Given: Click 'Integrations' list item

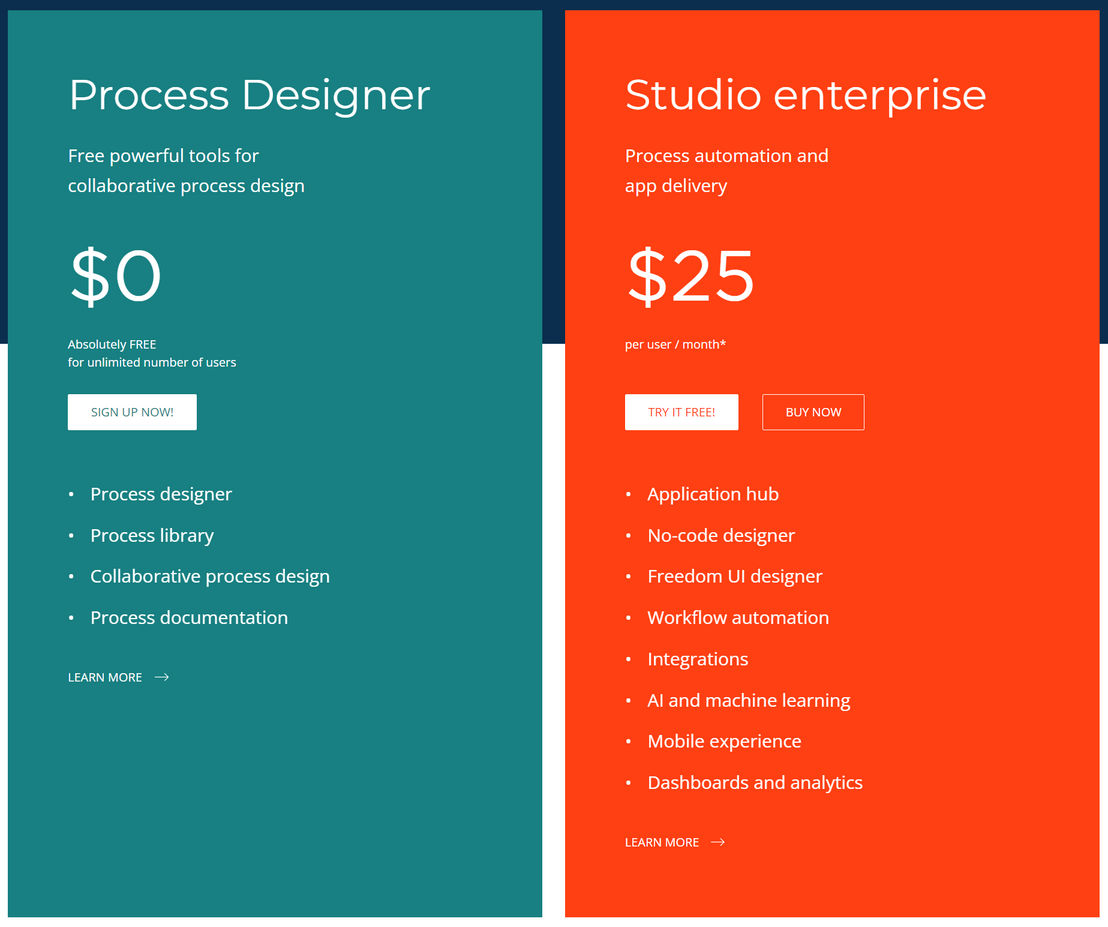Looking at the screenshot, I should pyautogui.click(x=697, y=659).
